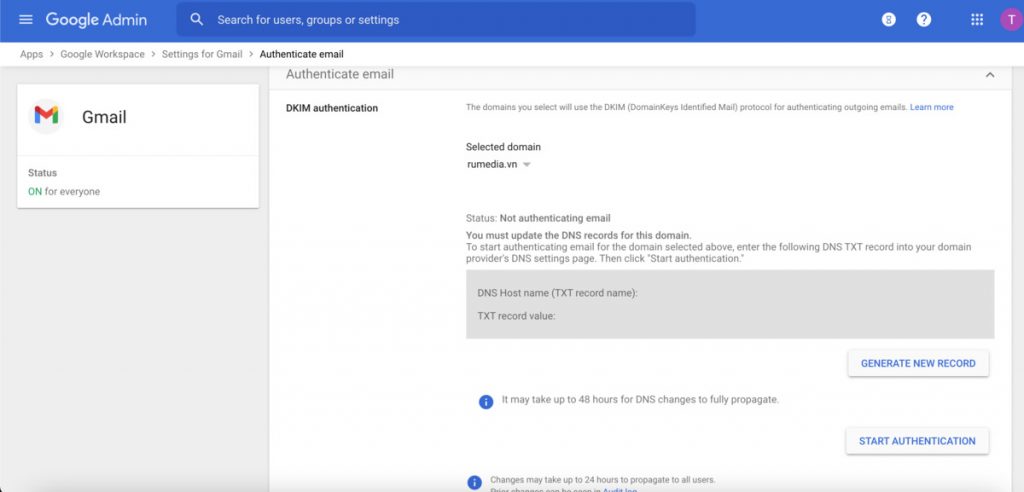
Task: Click the Gmail card title
Action: (x=104, y=117)
